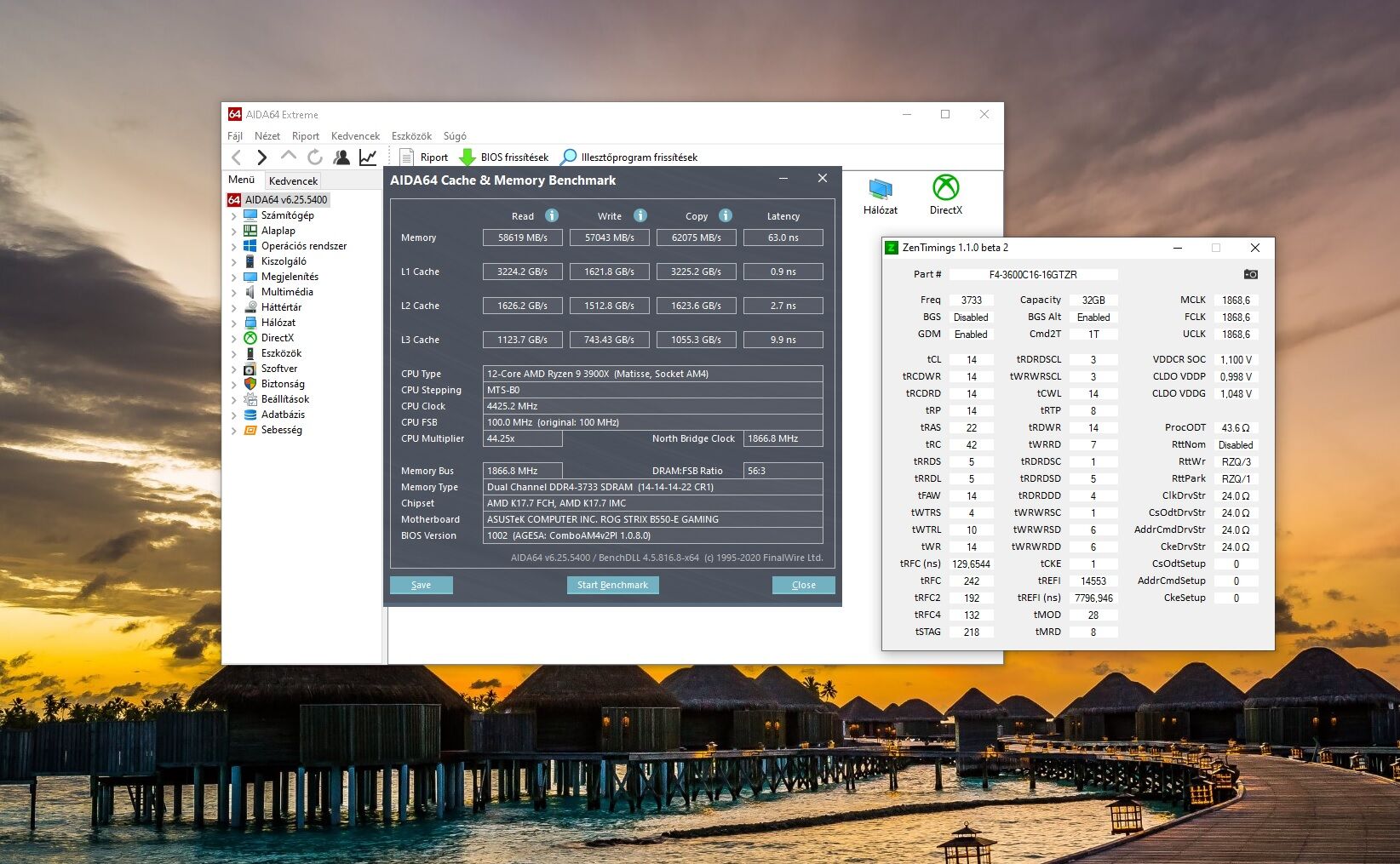This screenshot has height=864, width=1400.
Task: Click the Riport toolbar button
Action: tap(423, 157)
